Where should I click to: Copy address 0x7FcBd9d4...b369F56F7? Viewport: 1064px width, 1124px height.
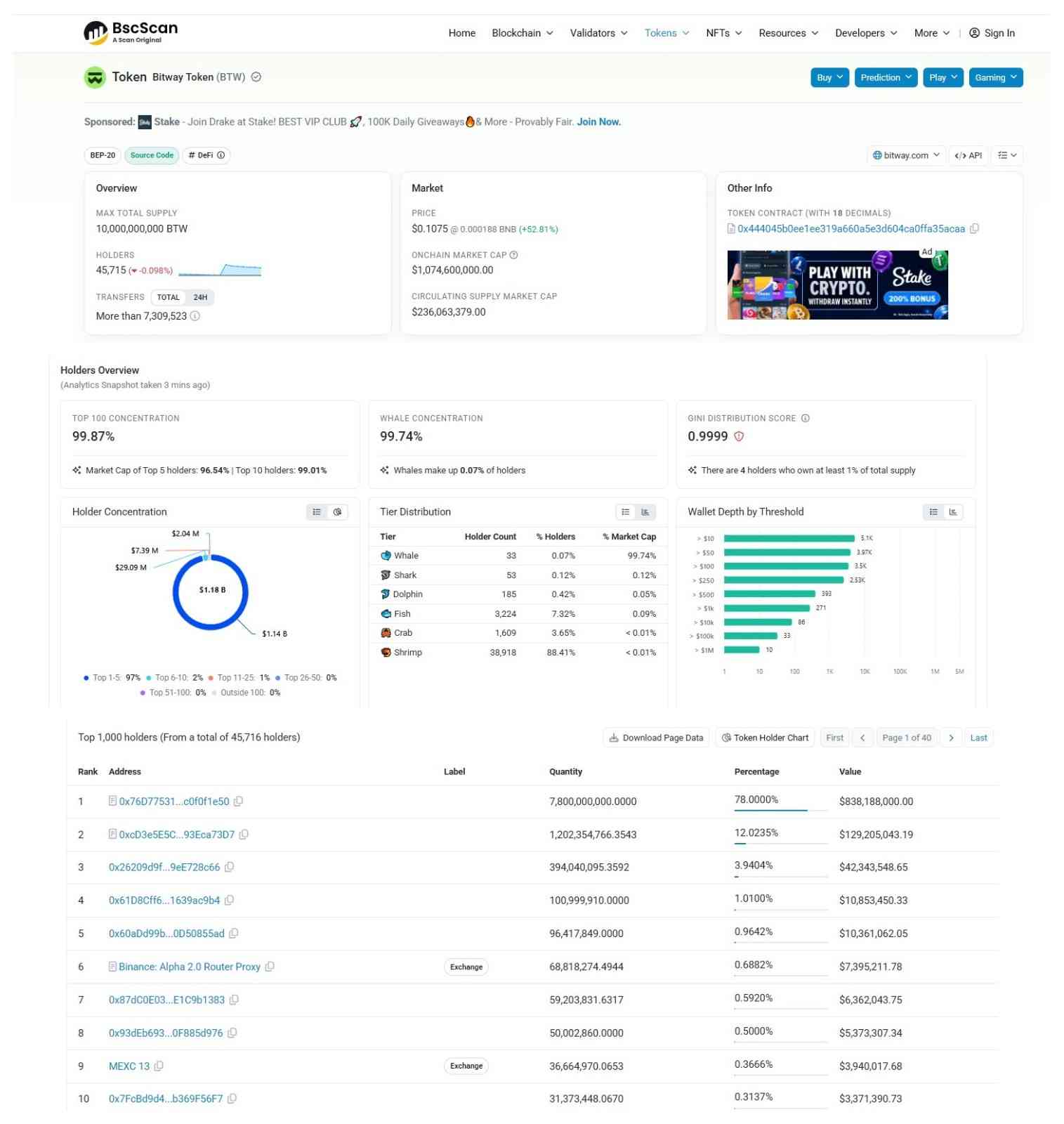click(232, 1099)
